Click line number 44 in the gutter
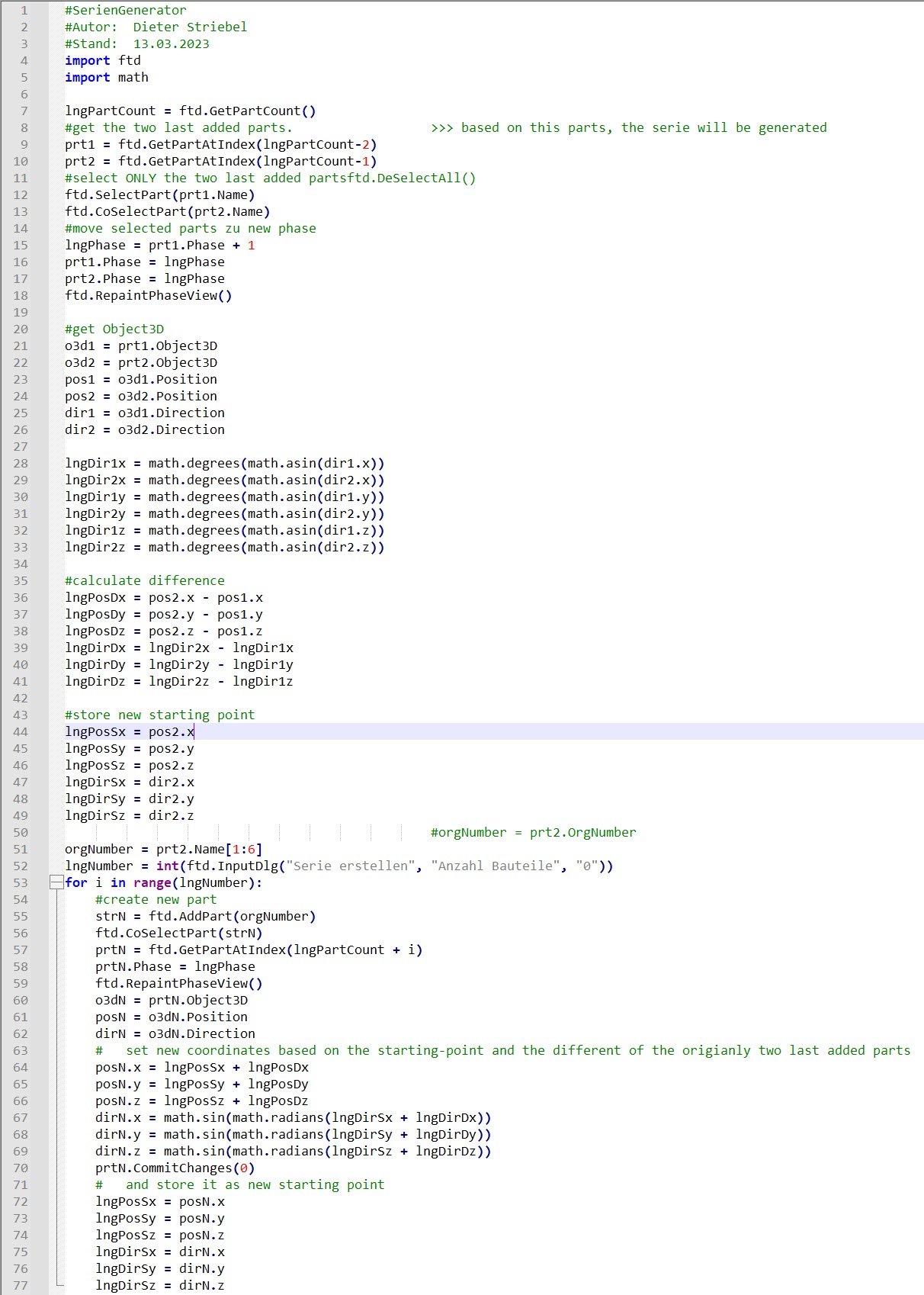The height and width of the screenshot is (1295, 924). [21, 731]
